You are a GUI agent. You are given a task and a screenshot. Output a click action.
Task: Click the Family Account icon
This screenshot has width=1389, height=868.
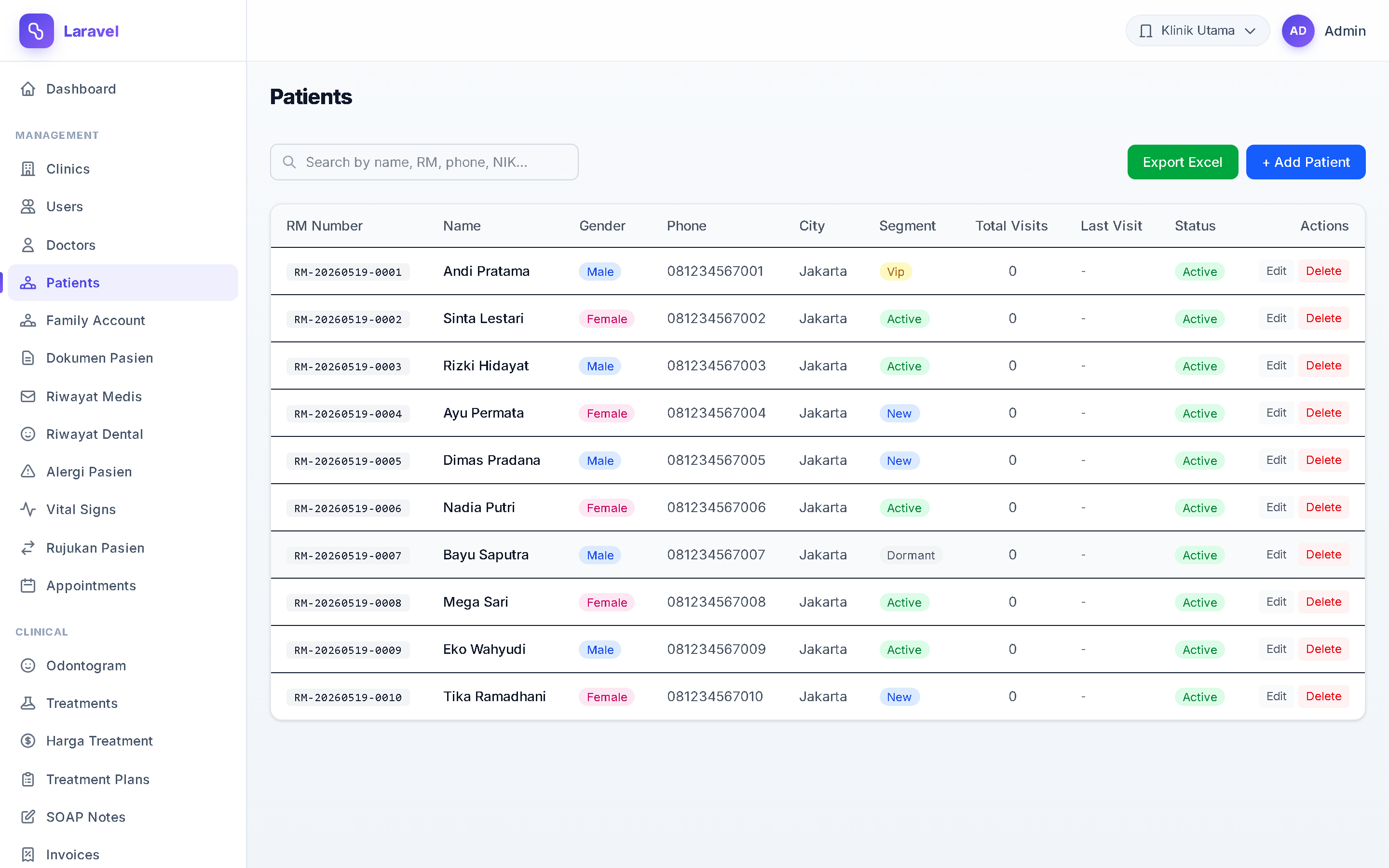28,320
